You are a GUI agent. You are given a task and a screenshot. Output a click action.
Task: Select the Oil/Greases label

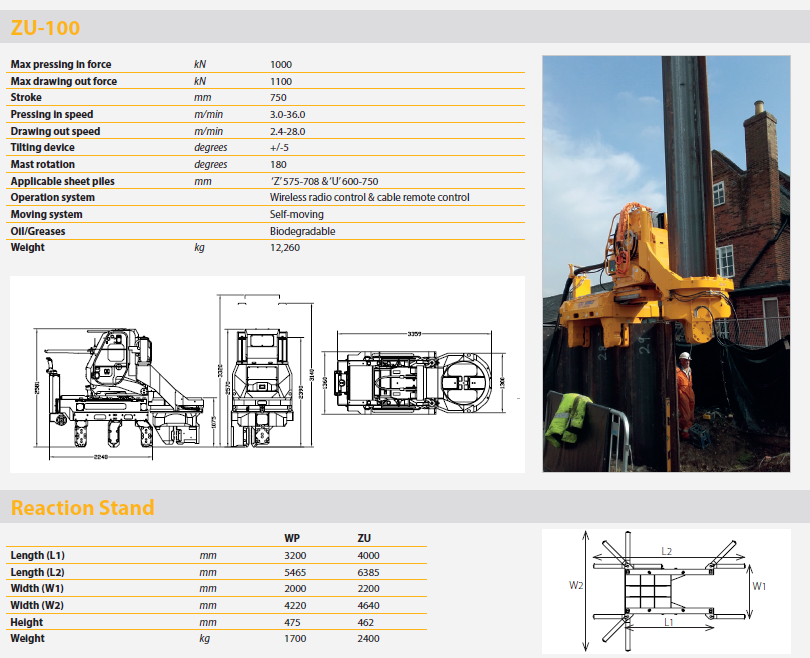click(38, 231)
